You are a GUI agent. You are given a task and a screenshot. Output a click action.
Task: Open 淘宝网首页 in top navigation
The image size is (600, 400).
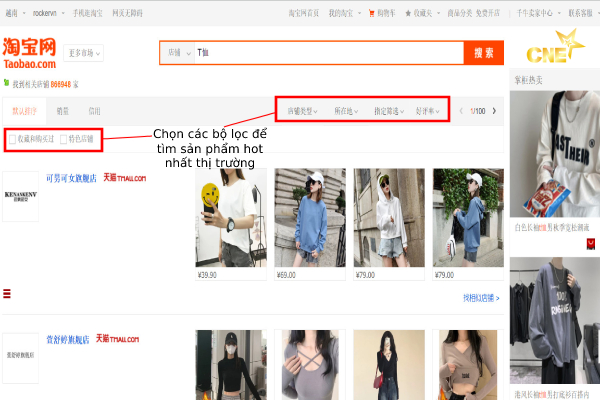click(x=304, y=13)
